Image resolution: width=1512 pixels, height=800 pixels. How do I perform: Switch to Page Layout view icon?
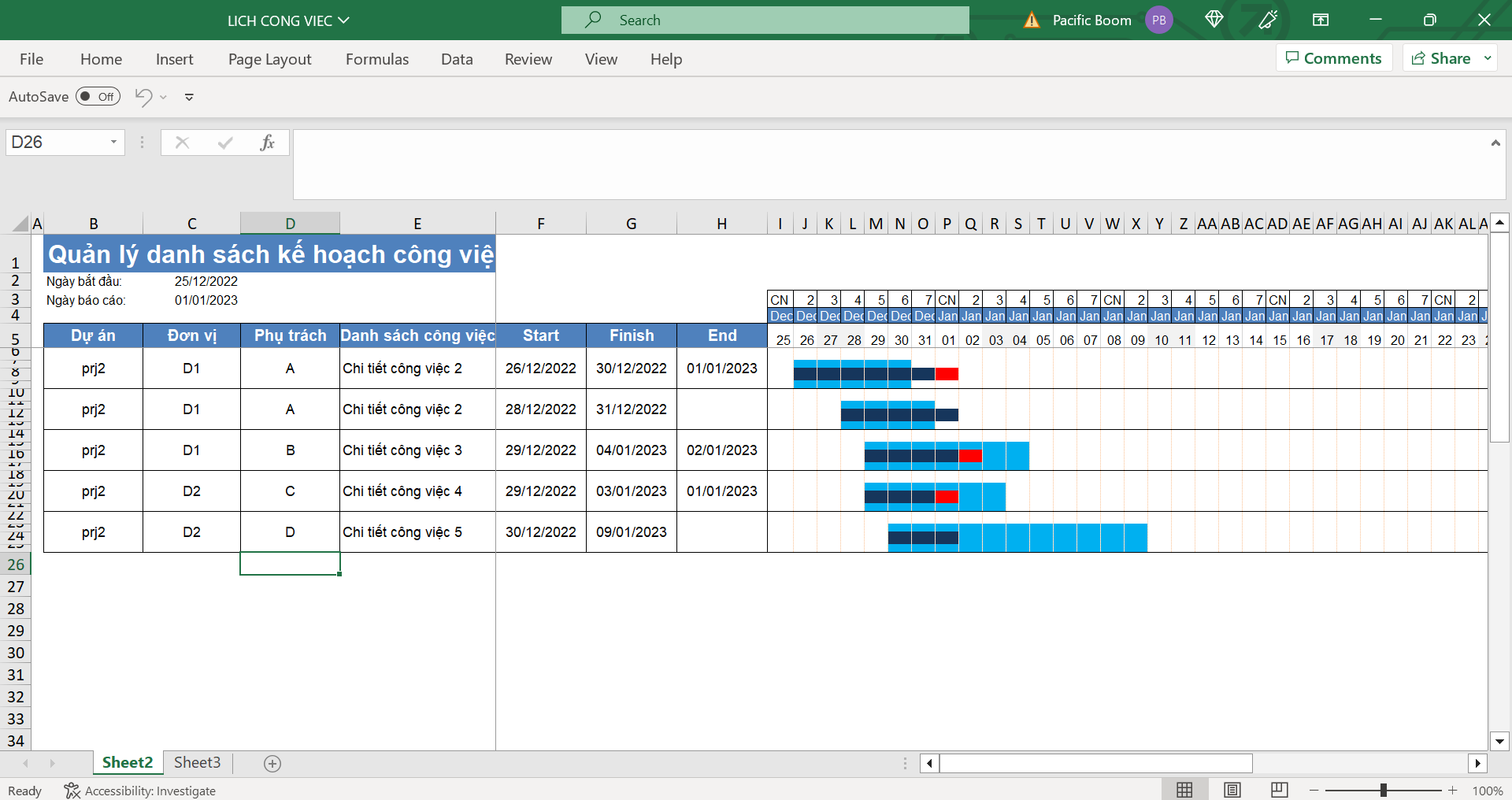click(1232, 790)
